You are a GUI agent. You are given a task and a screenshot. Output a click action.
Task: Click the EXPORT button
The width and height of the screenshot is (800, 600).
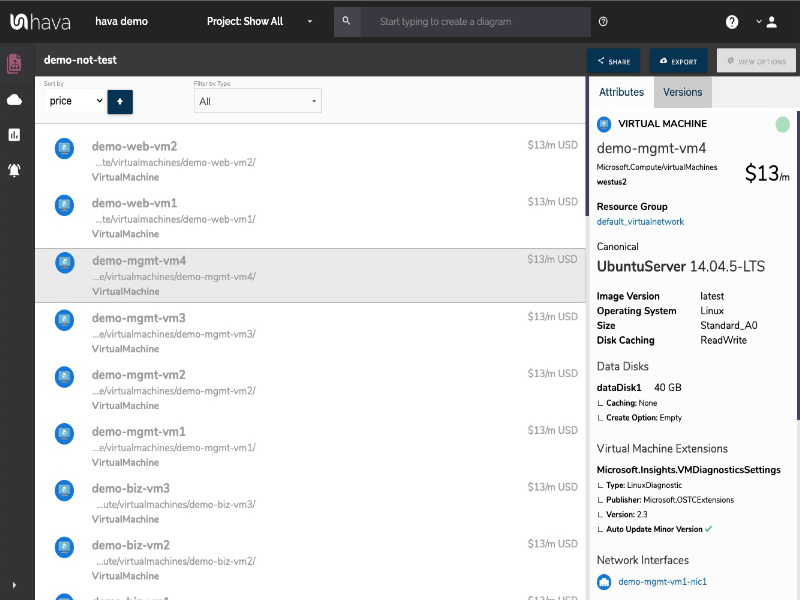pyautogui.click(x=678, y=60)
